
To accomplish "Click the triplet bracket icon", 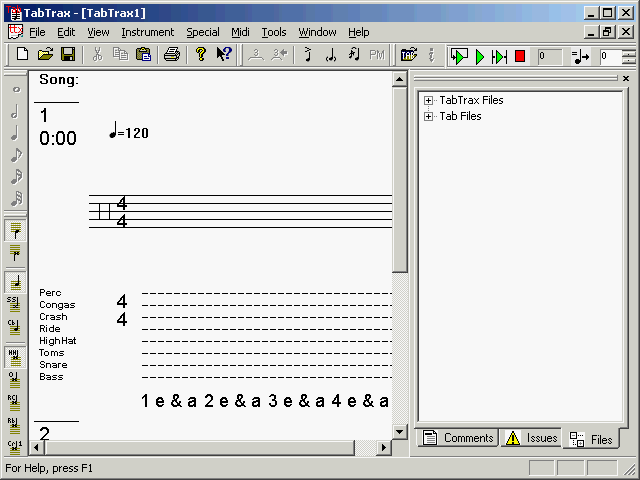I will tap(256, 55).
